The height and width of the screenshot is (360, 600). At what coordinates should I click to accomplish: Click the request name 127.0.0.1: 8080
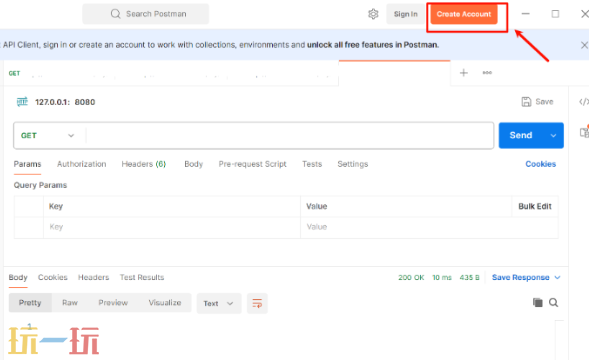(x=65, y=102)
